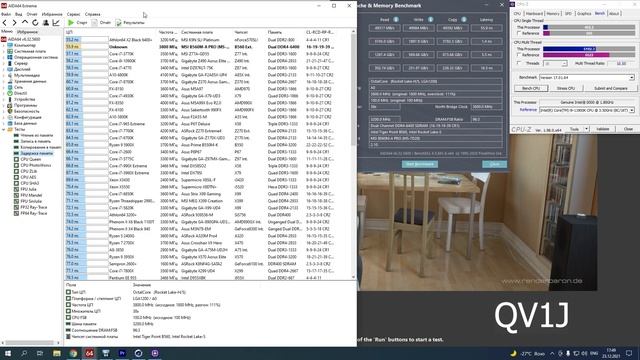This screenshot has width=640, height=360.
Task: Click Validate button in CPU-Z
Action: pyautogui.click(x=603, y=129)
